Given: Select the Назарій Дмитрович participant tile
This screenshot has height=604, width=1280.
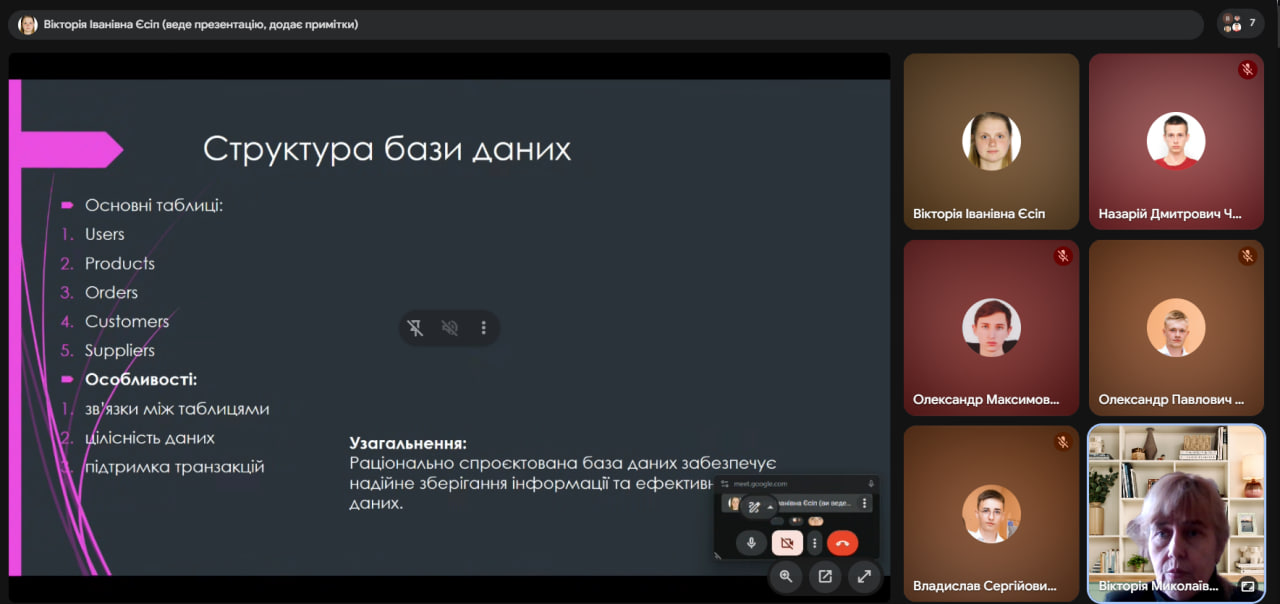Looking at the screenshot, I should tap(1177, 141).
